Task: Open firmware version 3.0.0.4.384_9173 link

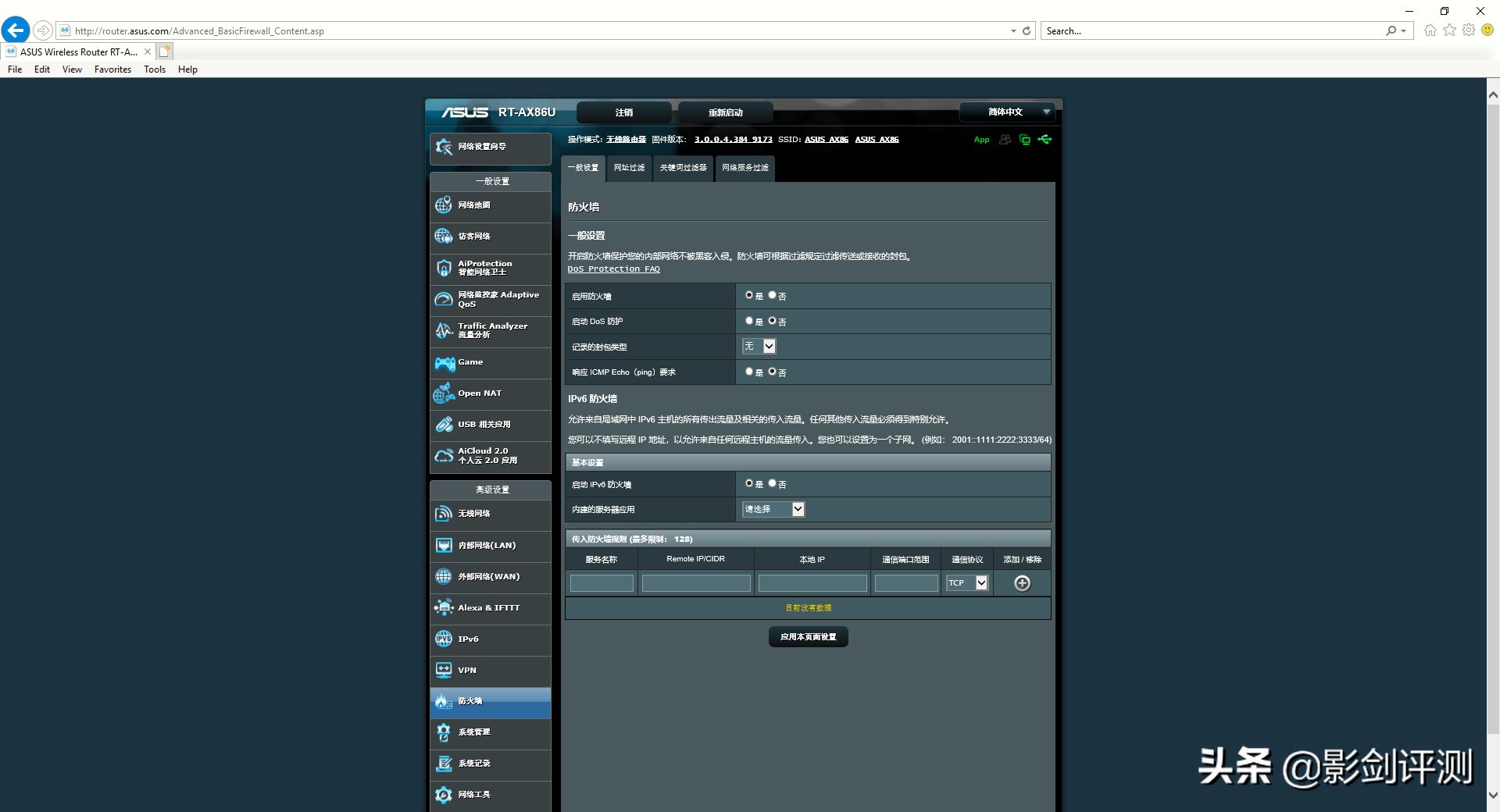Action: (x=733, y=140)
